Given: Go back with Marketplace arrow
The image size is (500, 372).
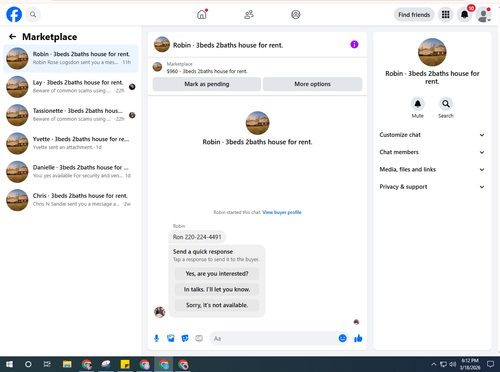Looking at the screenshot, I should tap(13, 37).
